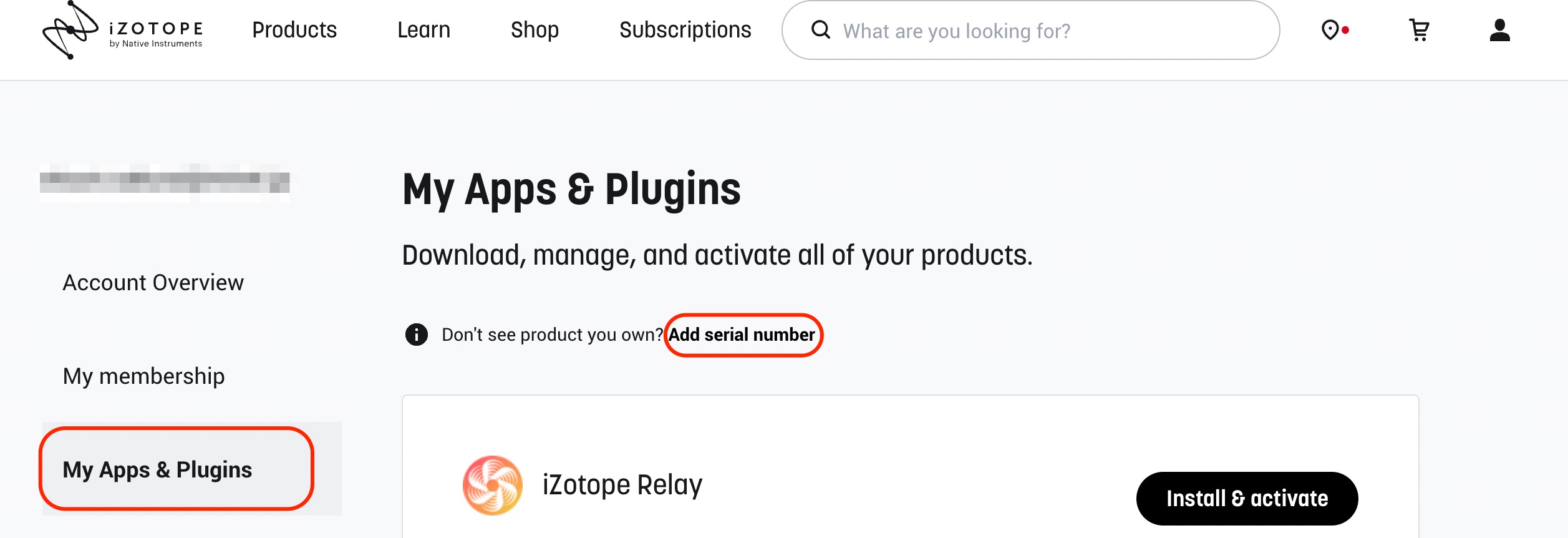
Task: Go to Account Overview
Action: (153, 283)
